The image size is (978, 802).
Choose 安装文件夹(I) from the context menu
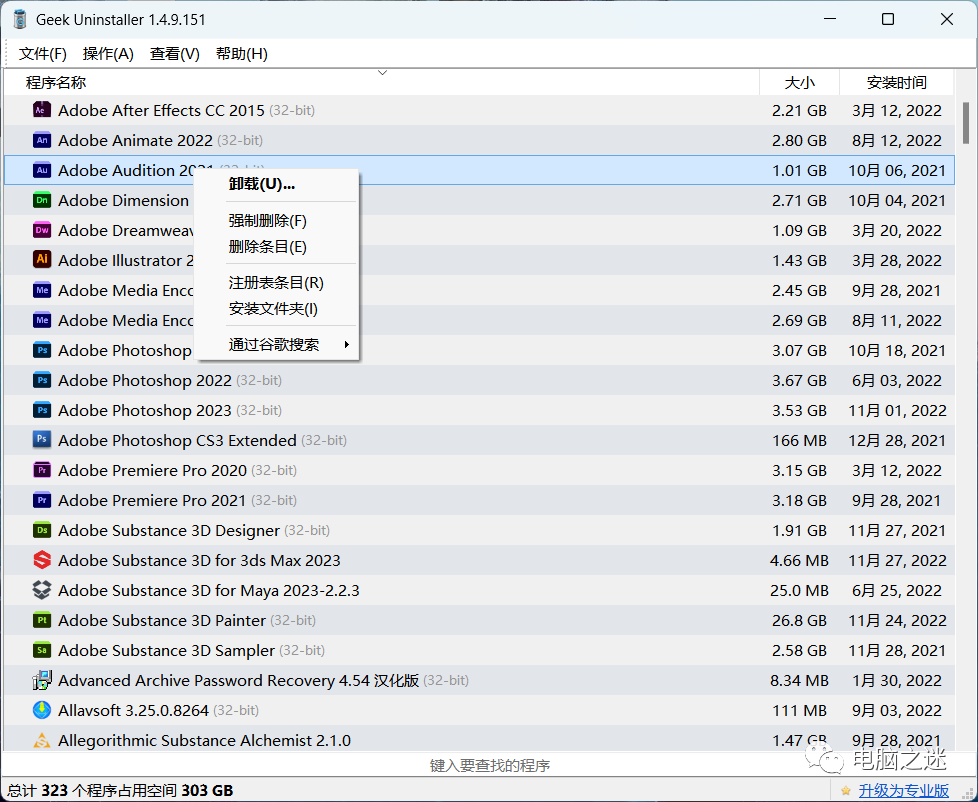(276, 309)
